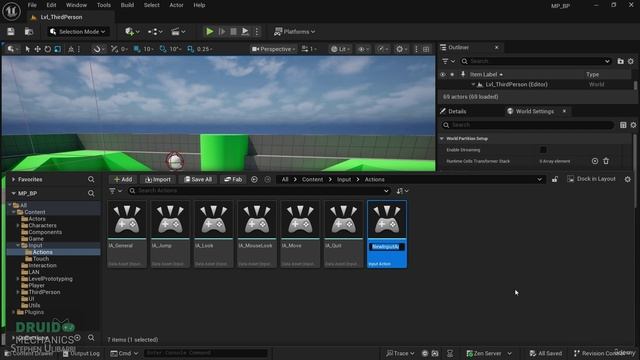Switch to the Lvl_ThirdPerson level tab
Screen dimensions: 640x360
(61, 17)
